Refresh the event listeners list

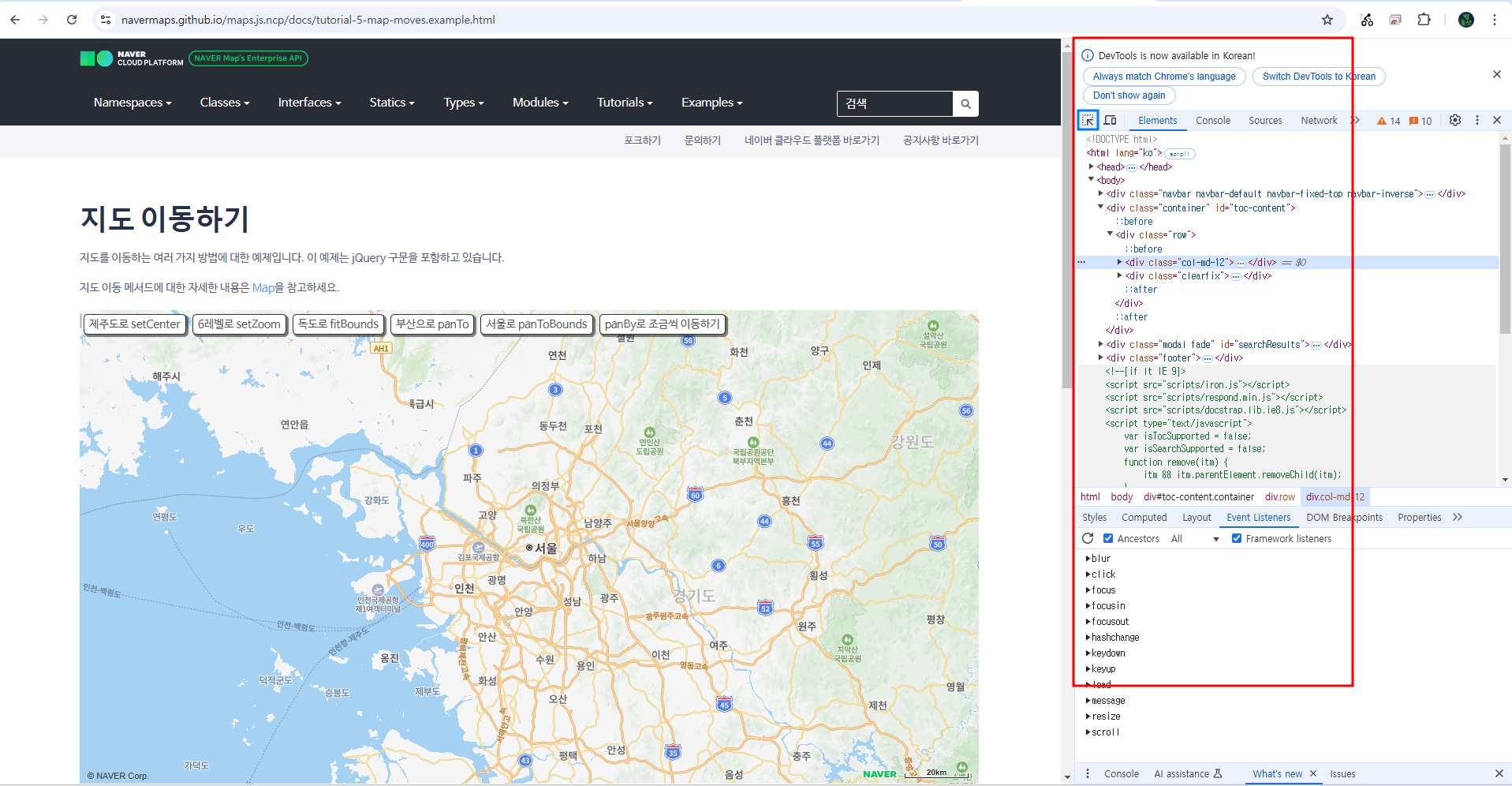(1088, 538)
